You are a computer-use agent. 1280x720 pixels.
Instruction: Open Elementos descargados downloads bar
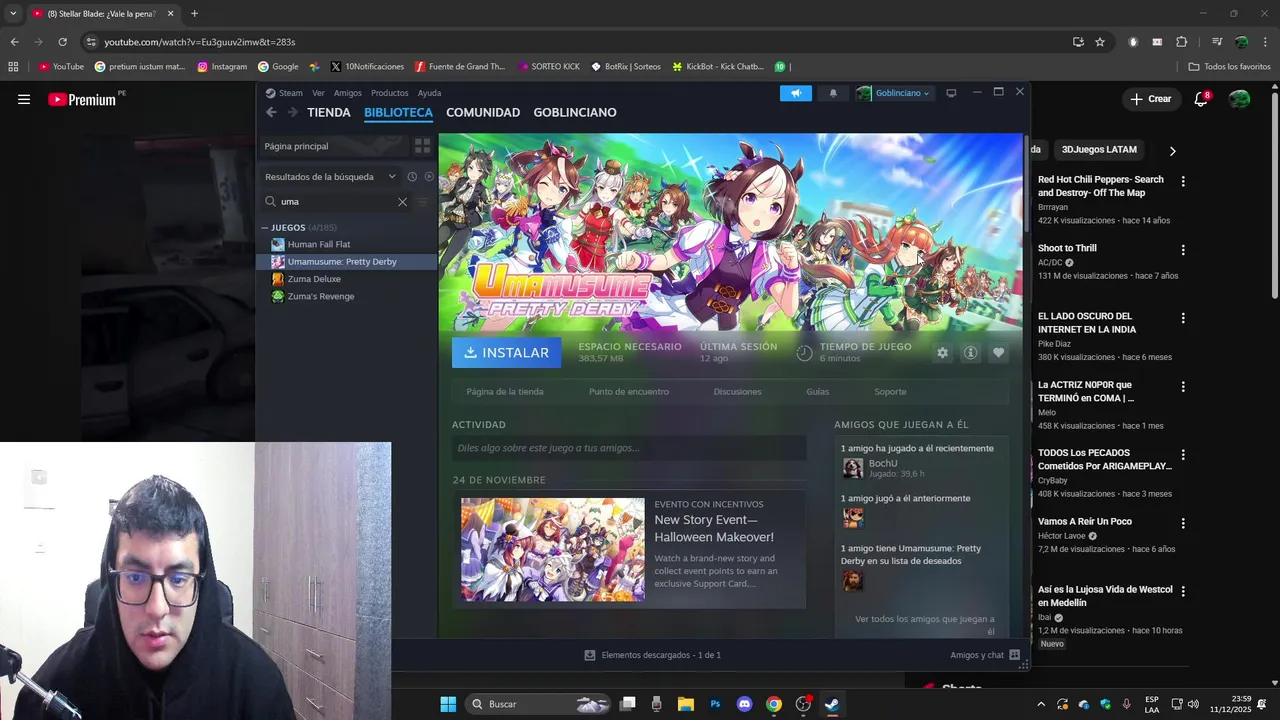(x=652, y=655)
